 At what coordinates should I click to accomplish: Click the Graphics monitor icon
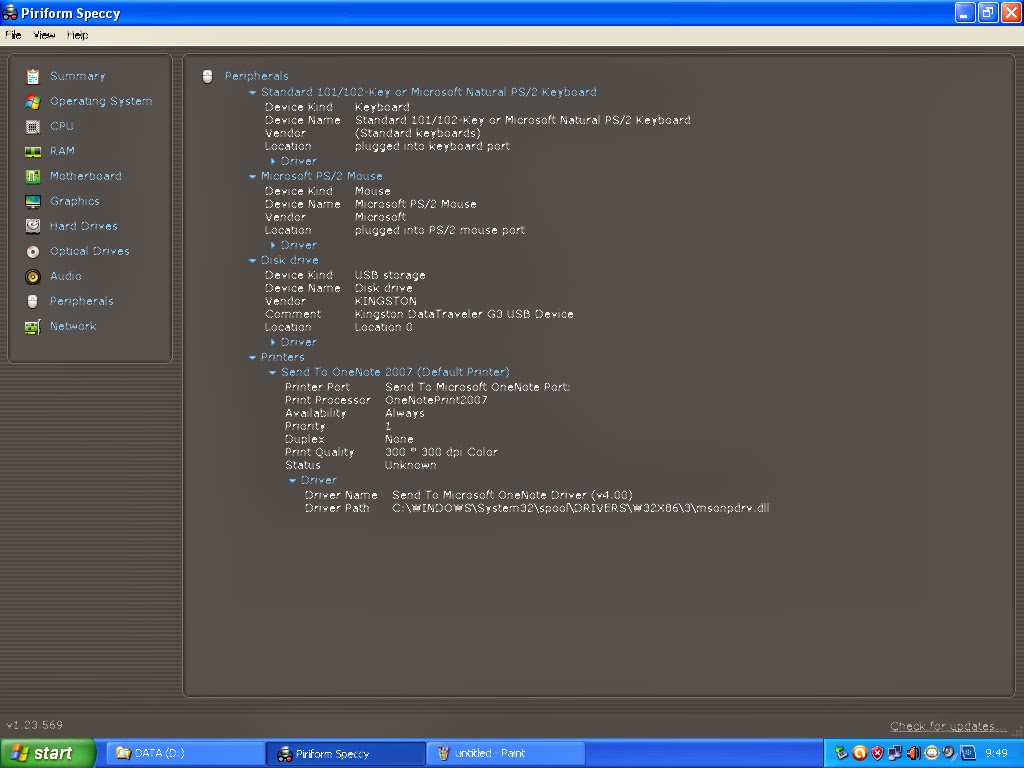pyautogui.click(x=33, y=202)
